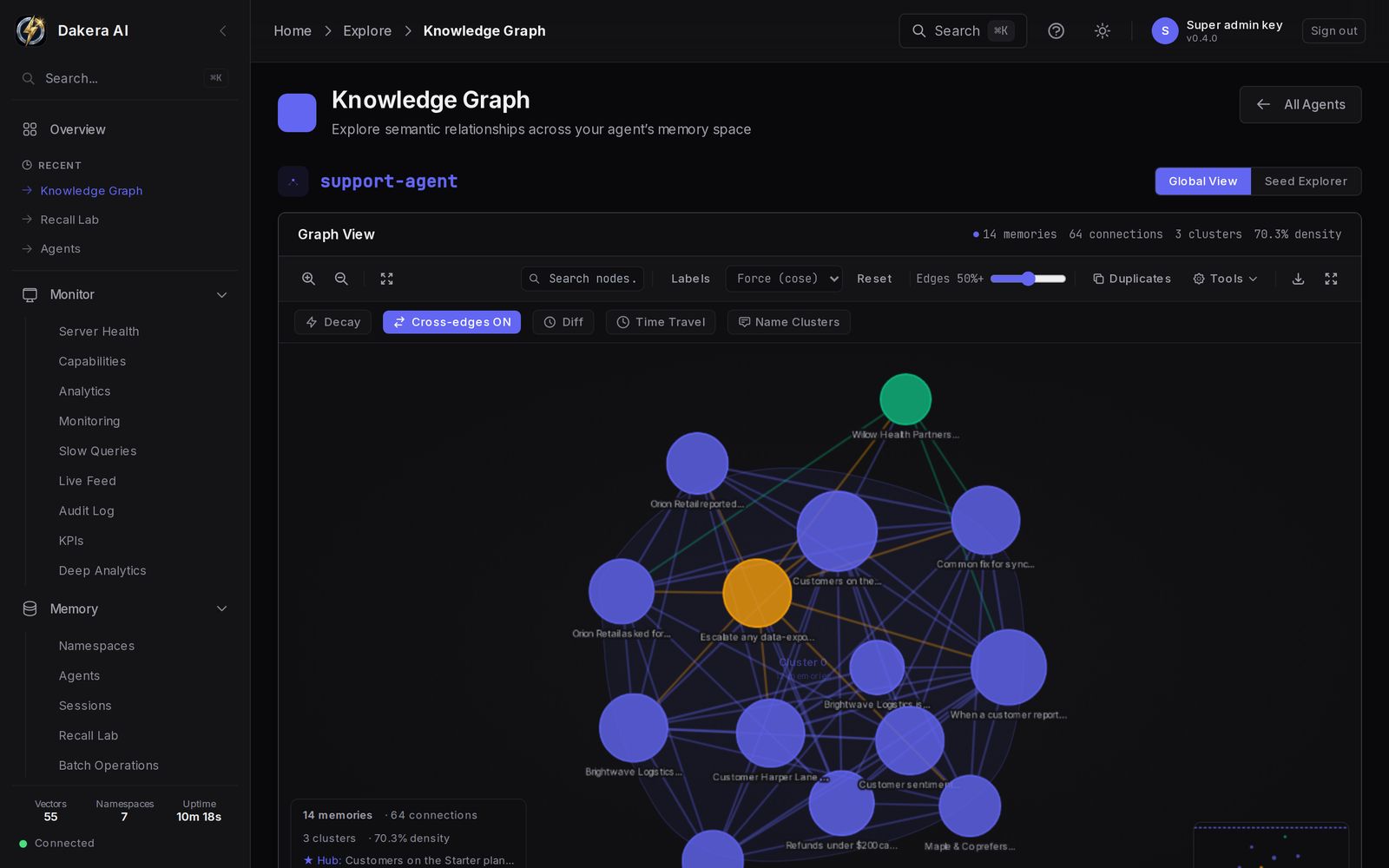Toggle Duplicates detection
This screenshot has width=1389, height=868.
[x=1132, y=279]
